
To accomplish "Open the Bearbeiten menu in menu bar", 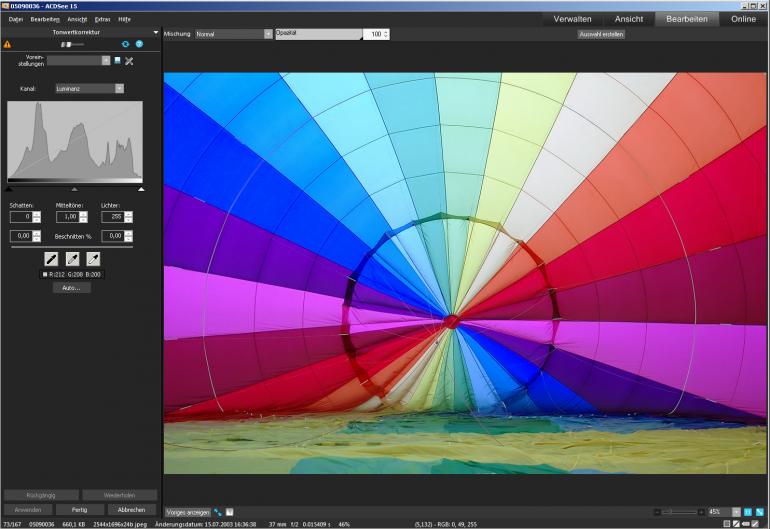I will [45, 19].
